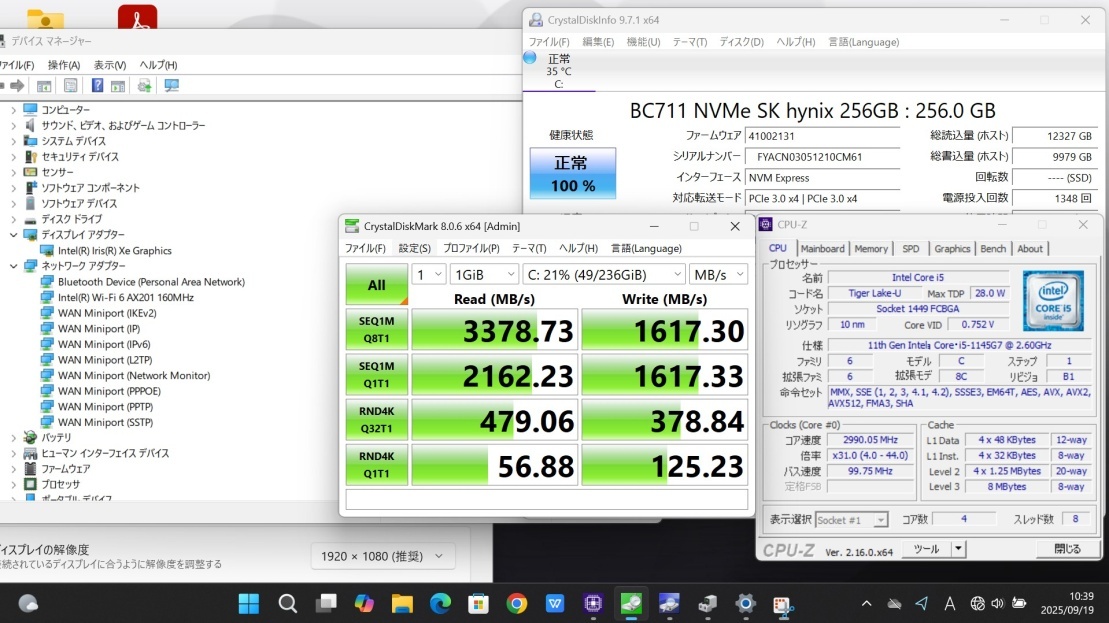The height and width of the screenshot is (623, 1109).
Task: Open Google Chrome from the taskbar
Action: click(x=517, y=603)
